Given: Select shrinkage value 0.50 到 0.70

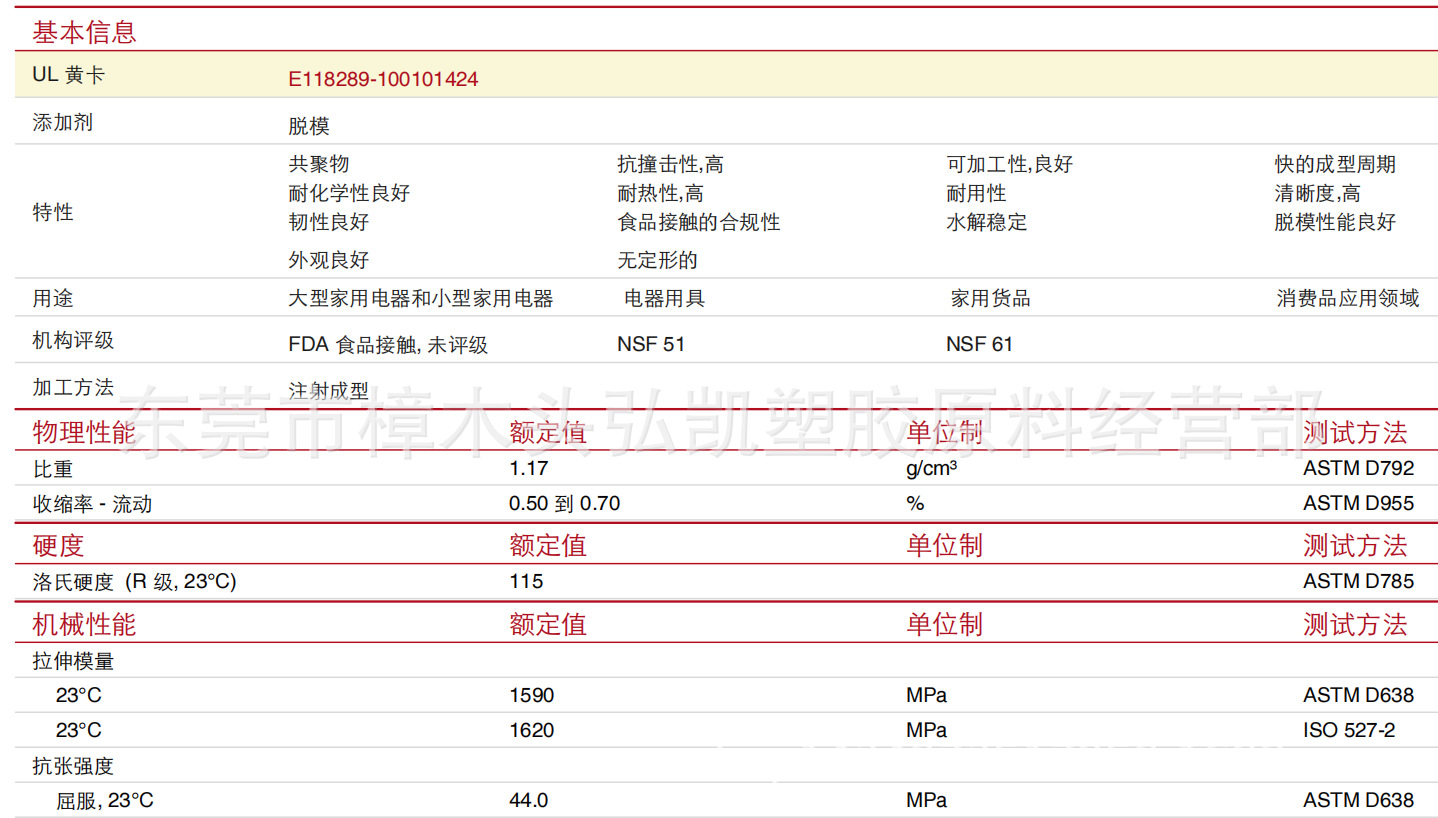Looking at the screenshot, I should 564,503.
